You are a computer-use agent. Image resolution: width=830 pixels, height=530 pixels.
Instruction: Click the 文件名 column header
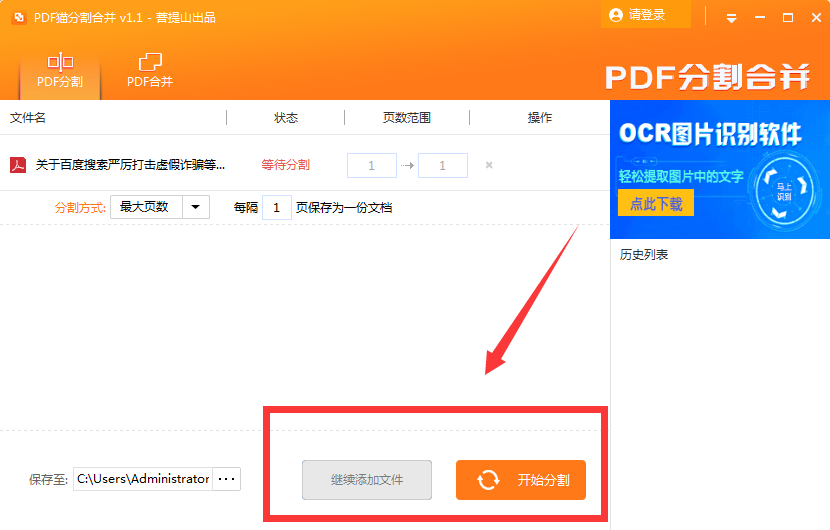28,118
